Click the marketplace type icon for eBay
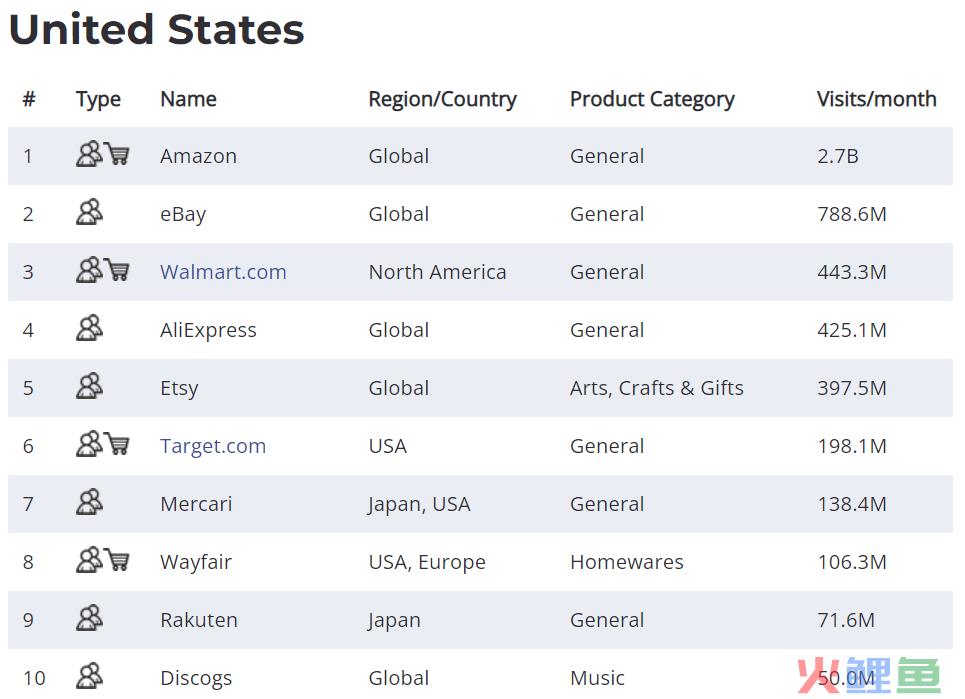The width and height of the screenshot is (965, 699). tap(89, 212)
